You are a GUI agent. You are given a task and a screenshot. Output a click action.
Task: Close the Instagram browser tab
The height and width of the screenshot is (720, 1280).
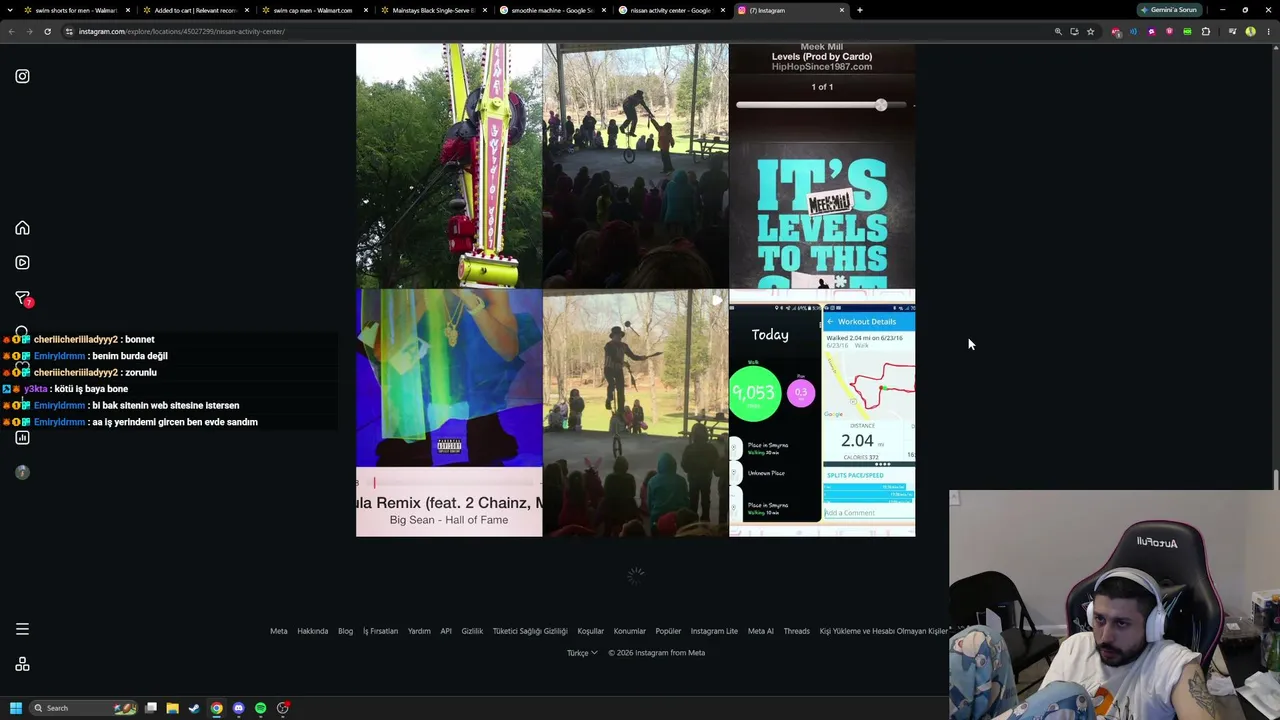point(842,10)
